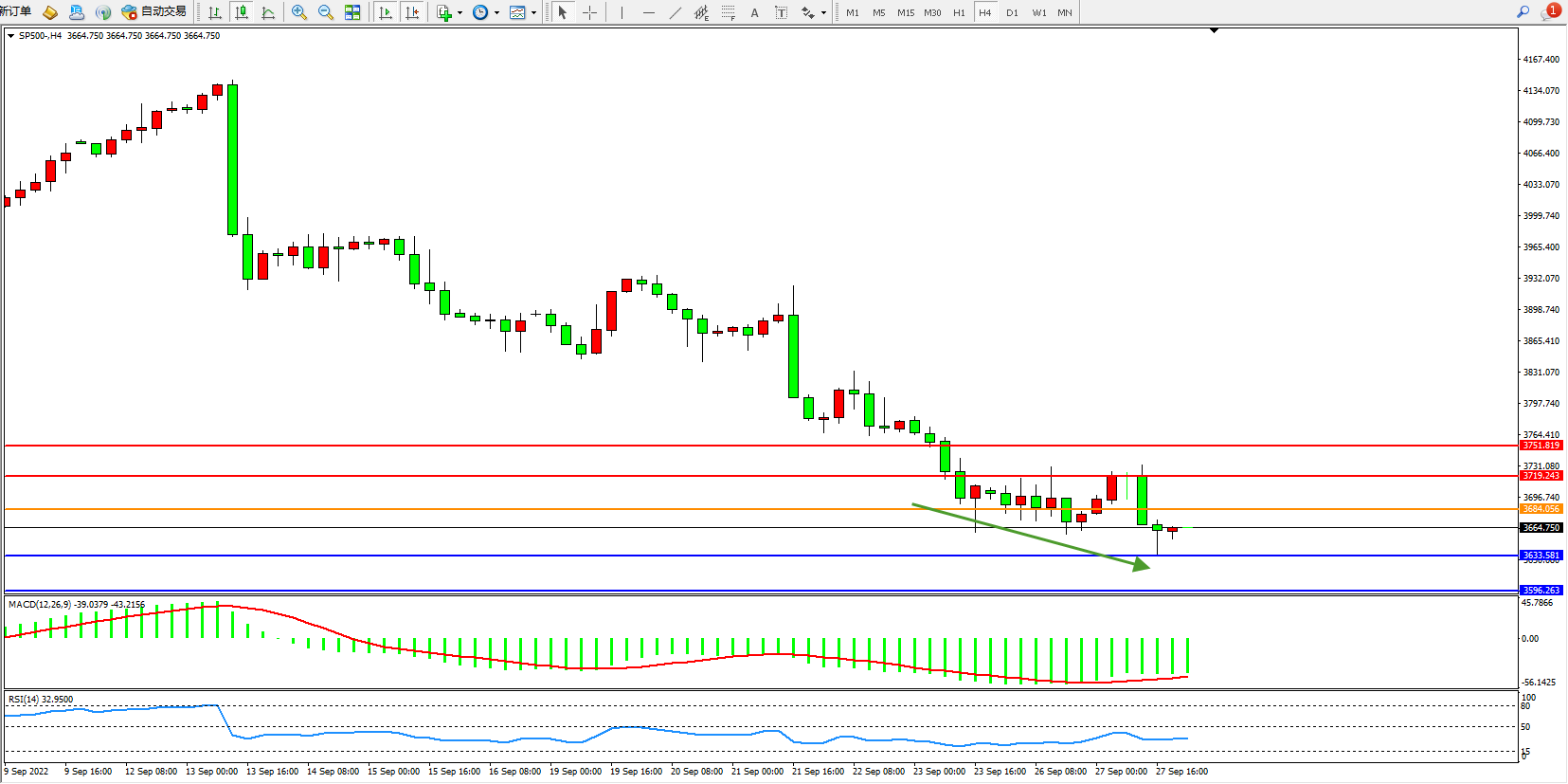Switch chart to candlestick display mode
Screen dimensions: 1568x784
[x=242, y=12]
